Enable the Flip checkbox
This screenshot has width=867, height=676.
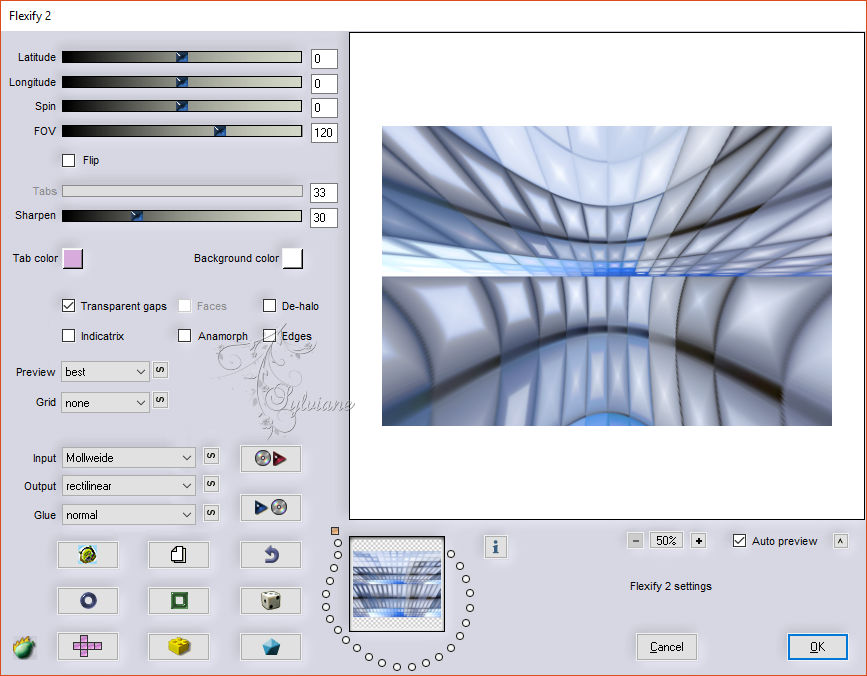pyautogui.click(x=69, y=160)
